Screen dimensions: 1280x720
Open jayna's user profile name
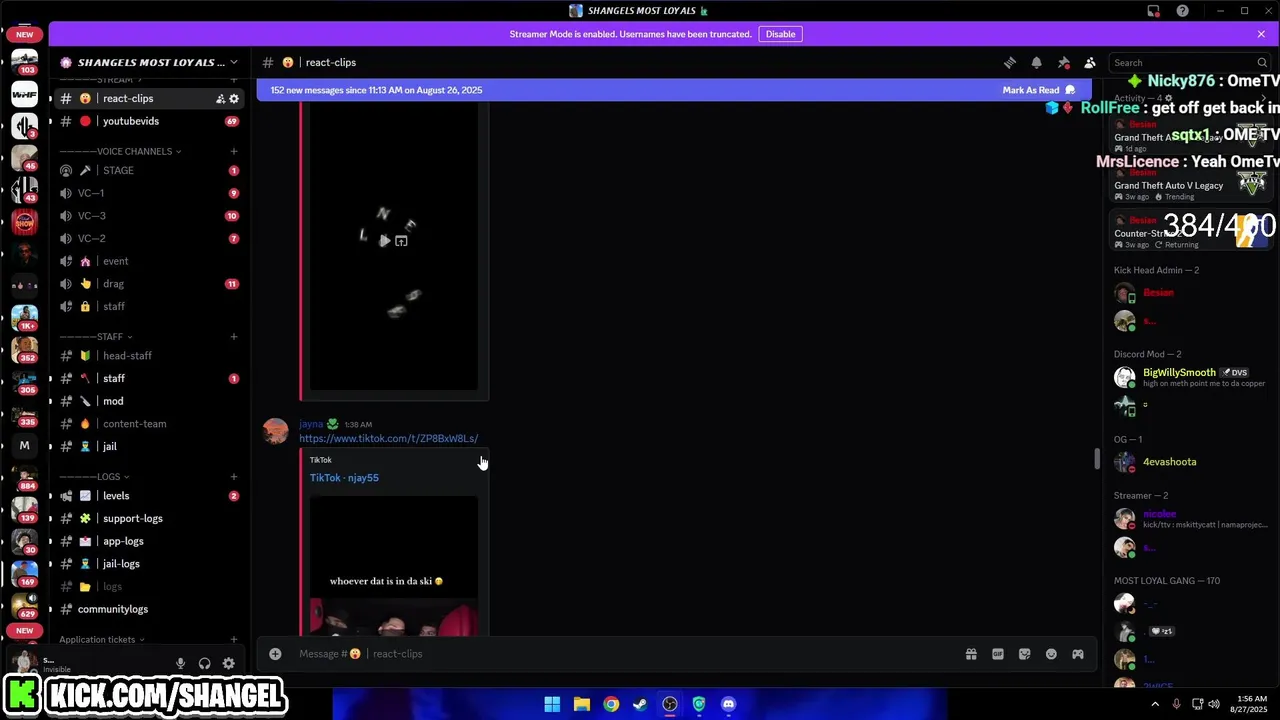pyautogui.click(x=311, y=424)
